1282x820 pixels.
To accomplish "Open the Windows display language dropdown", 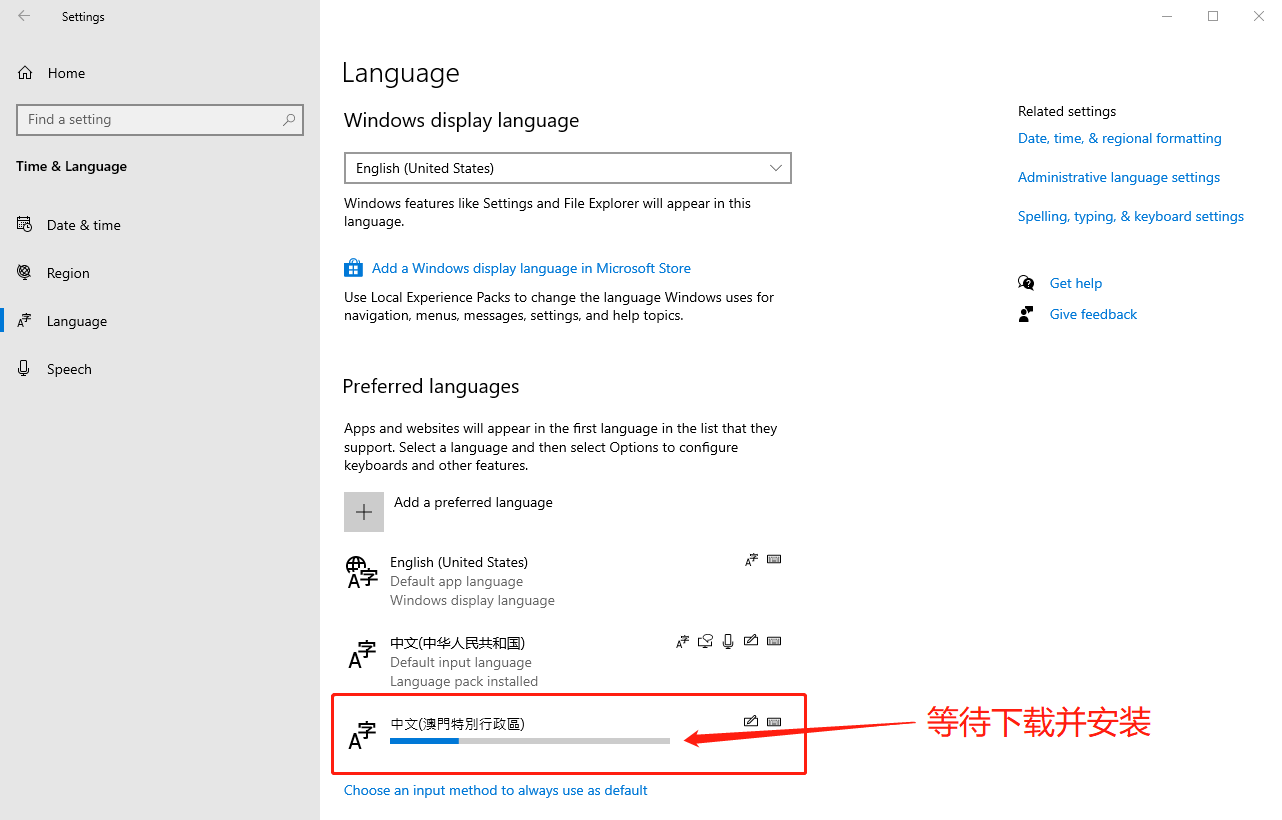I will click(x=567, y=168).
